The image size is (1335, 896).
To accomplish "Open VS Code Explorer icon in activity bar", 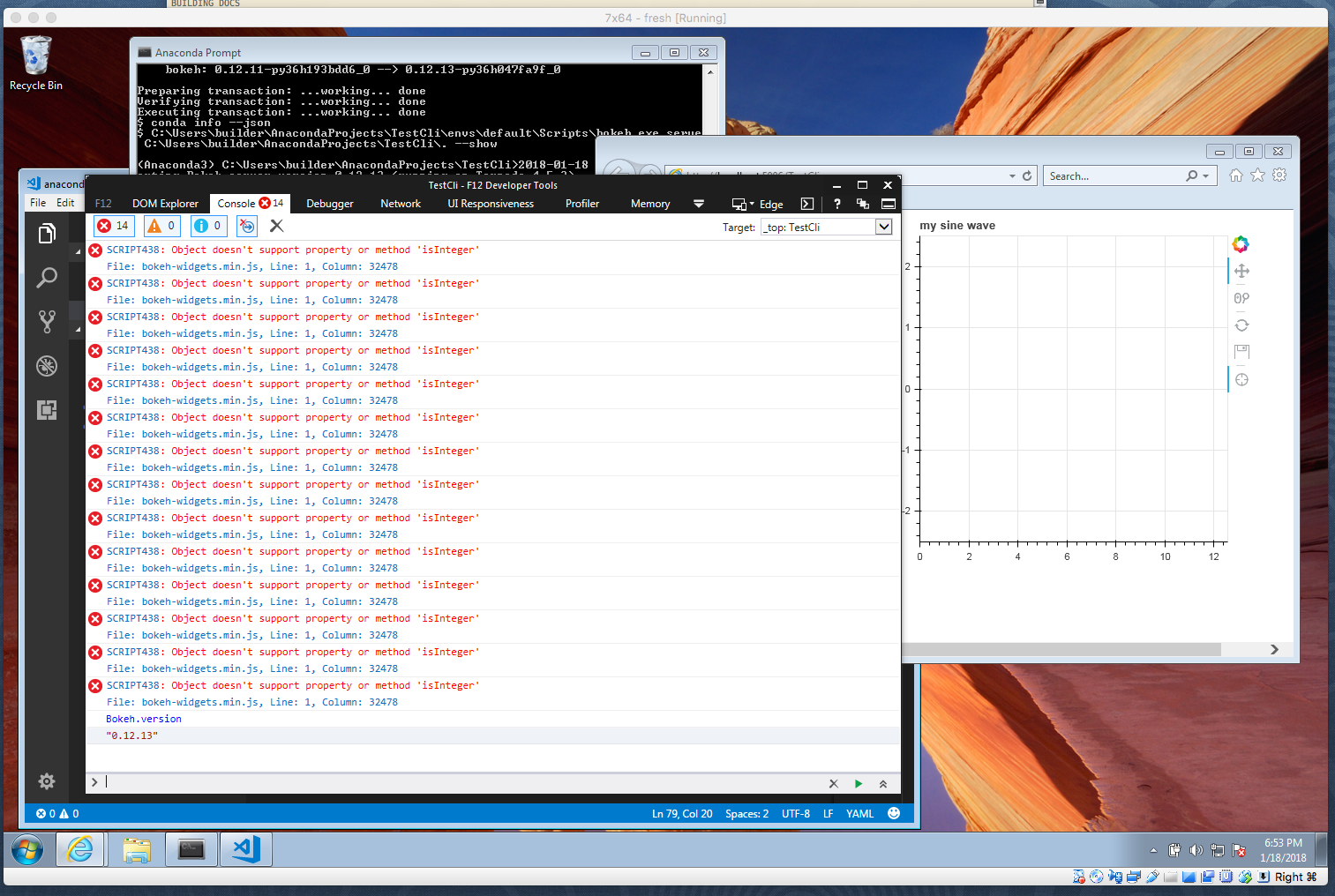I will (x=47, y=234).
